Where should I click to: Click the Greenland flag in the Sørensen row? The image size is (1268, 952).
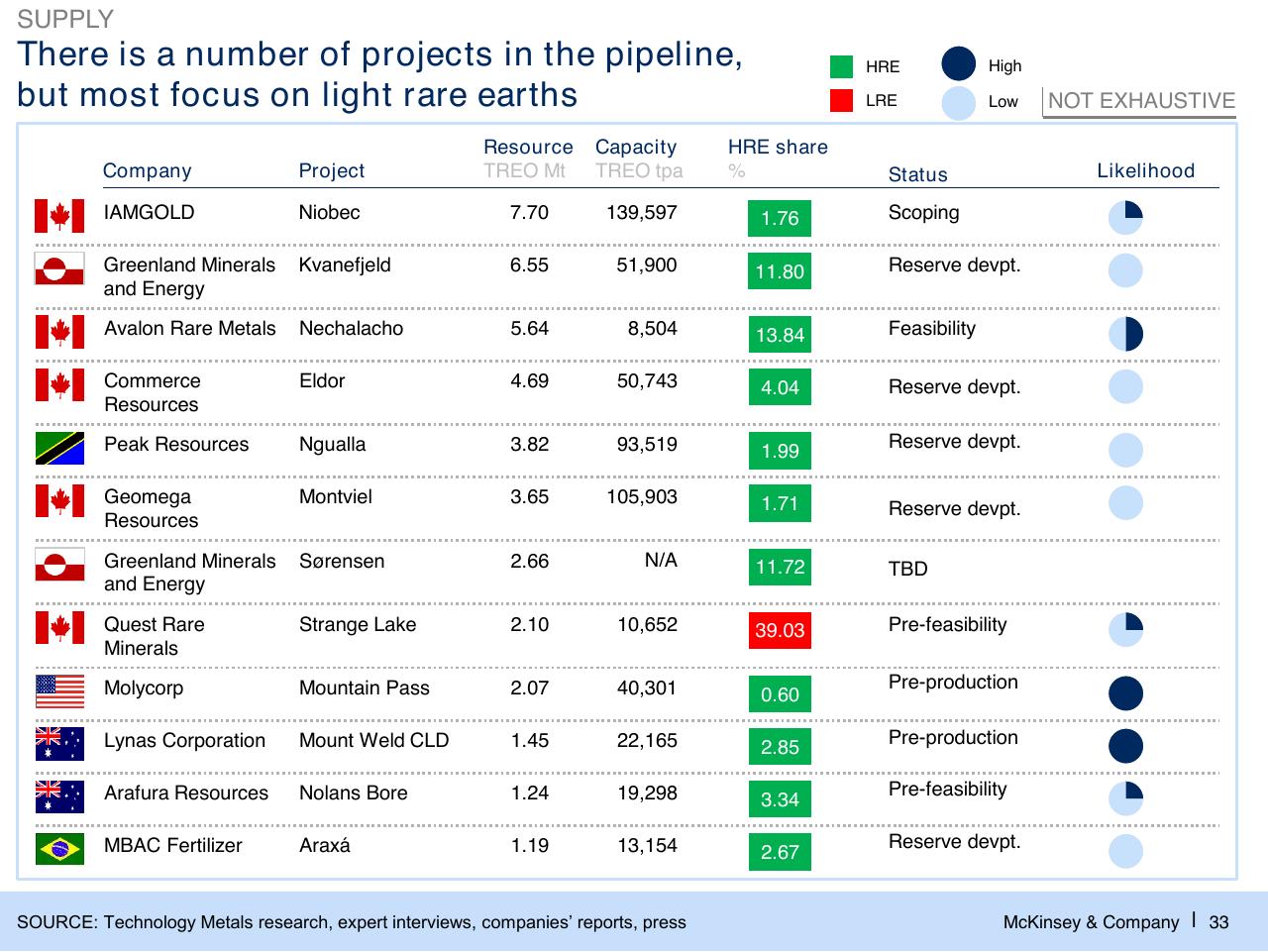pos(59,564)
